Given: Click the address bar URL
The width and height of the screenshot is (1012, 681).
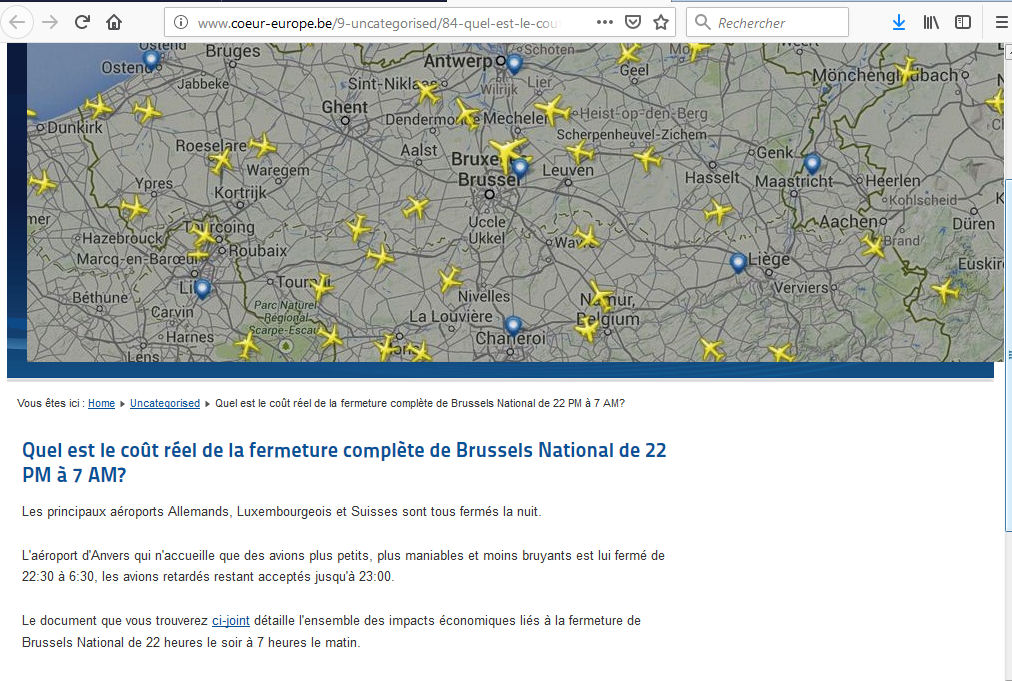Looking at the screenshot, I should 378,23.
